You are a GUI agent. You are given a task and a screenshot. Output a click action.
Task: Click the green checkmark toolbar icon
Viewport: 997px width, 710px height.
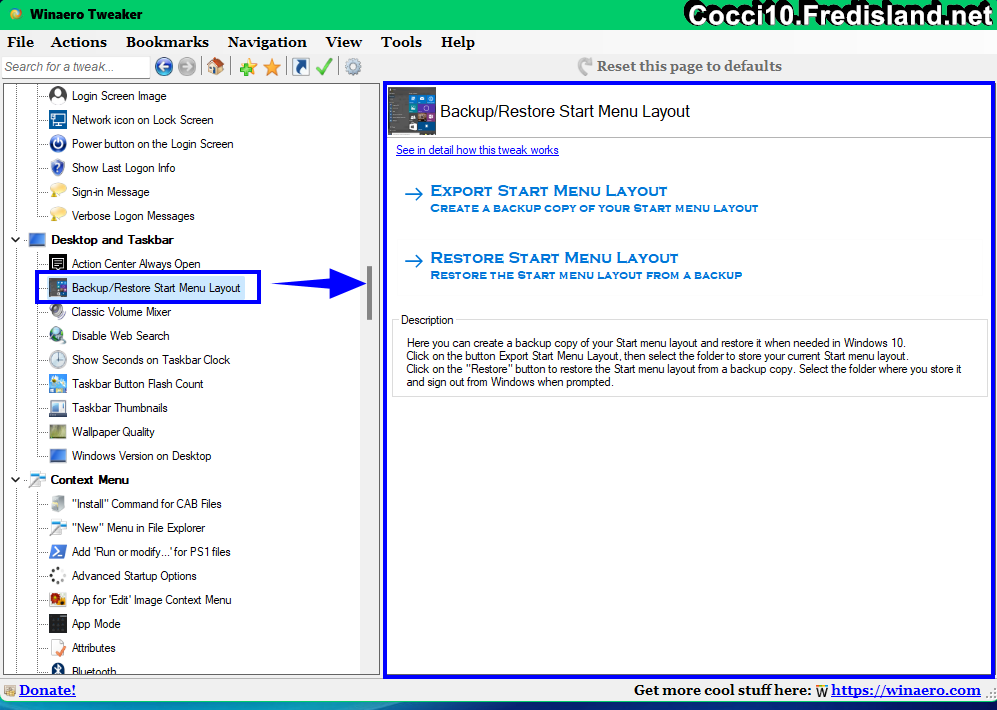pos(324,66)
